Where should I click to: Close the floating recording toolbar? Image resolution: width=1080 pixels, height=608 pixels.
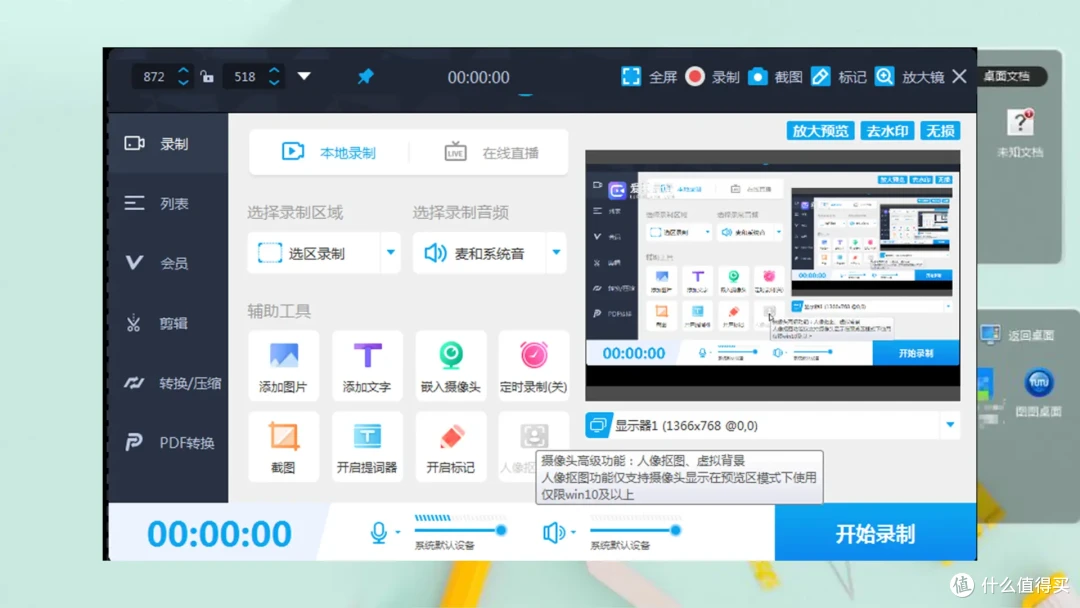[959, 76]
